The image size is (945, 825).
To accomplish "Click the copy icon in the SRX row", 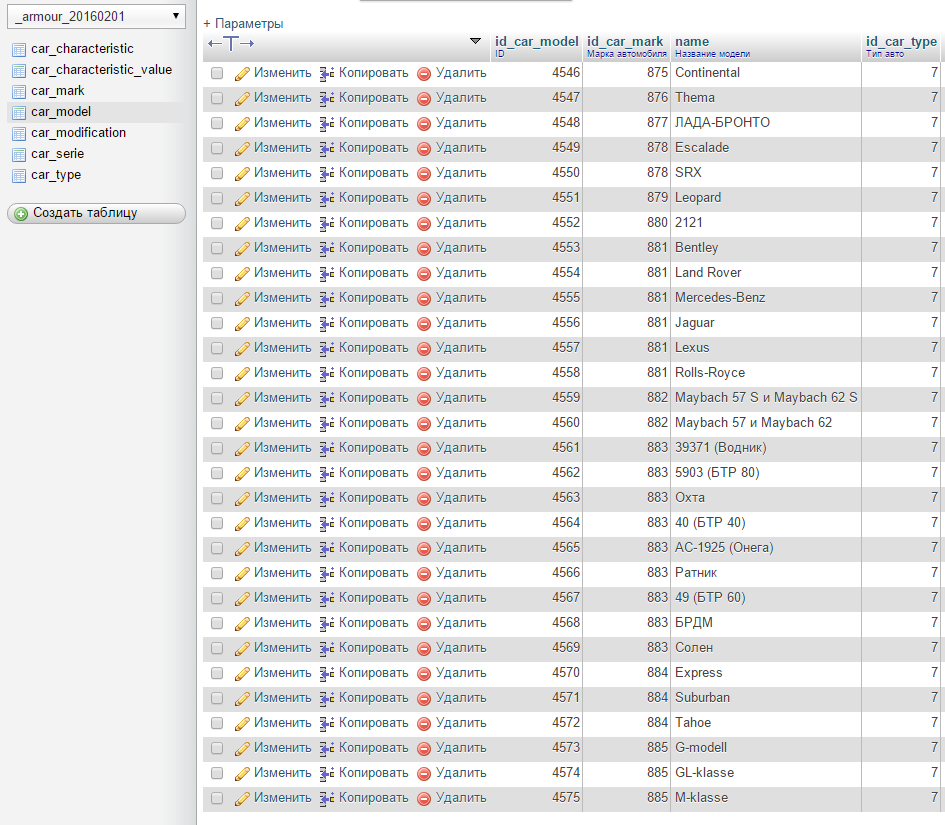I will pyautogui.click(x=327, y=174).
